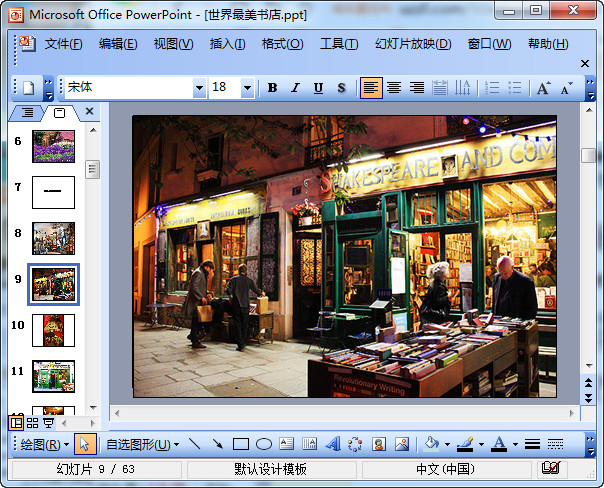The width and height of the screenshot is (604, 488).
Task: Expand the 自选图形 AutoShapes menu
Action: click(142, 444)
